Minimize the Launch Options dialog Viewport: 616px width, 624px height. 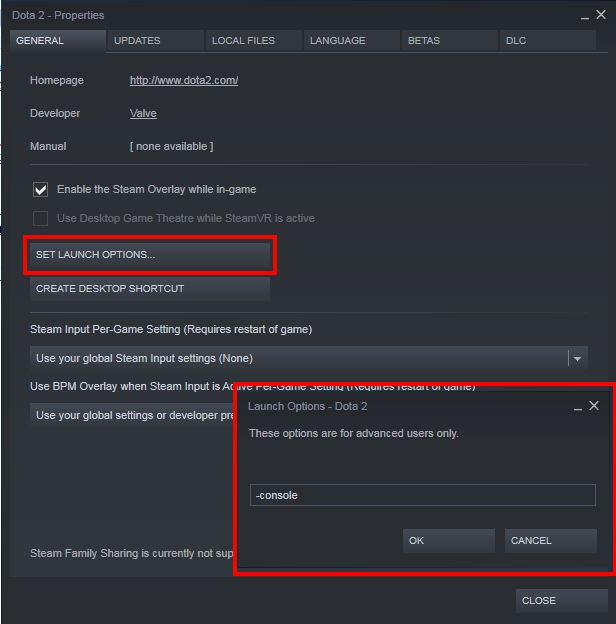pyautogui.click(x=578, y=407)
